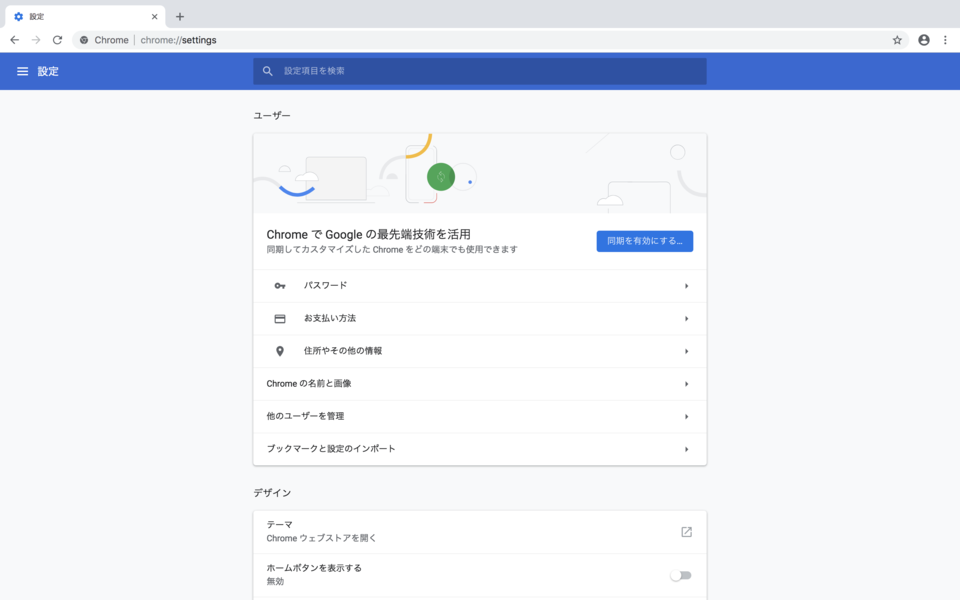The width and height of the screenshot is (960, 600).
Task: Bookmark this page with the star icon
Action: point(897,40)
